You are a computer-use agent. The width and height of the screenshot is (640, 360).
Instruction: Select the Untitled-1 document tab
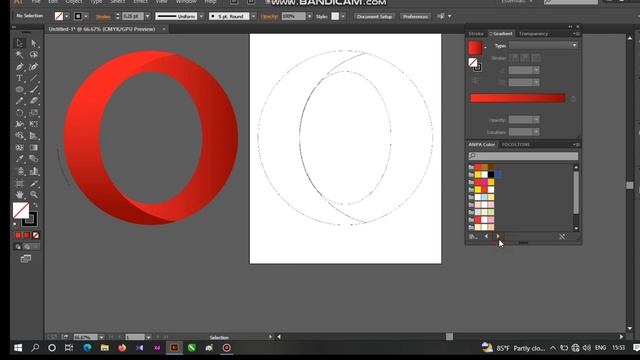click(x=102, y=29)
